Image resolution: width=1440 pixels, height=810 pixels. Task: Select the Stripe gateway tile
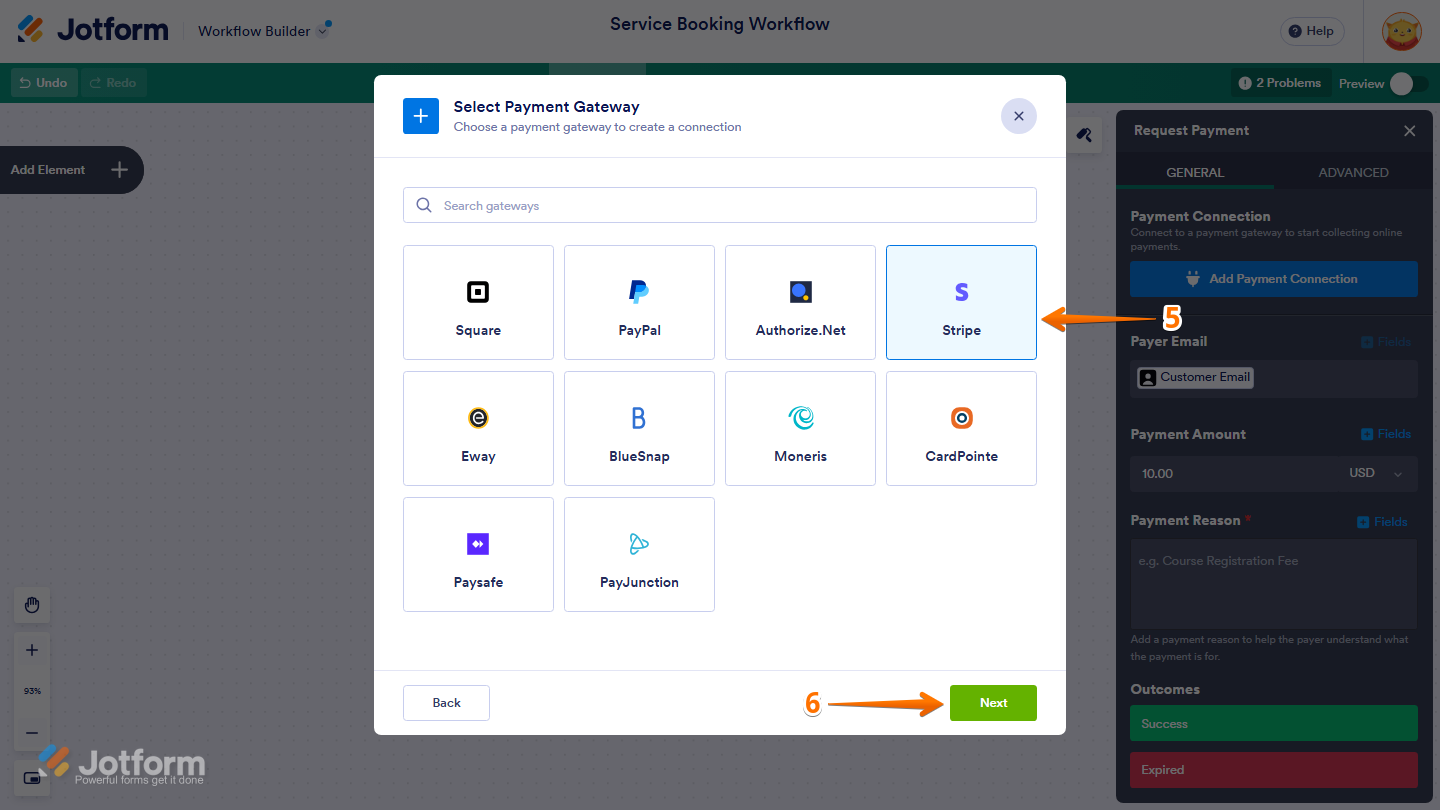[x=961, y=302]
